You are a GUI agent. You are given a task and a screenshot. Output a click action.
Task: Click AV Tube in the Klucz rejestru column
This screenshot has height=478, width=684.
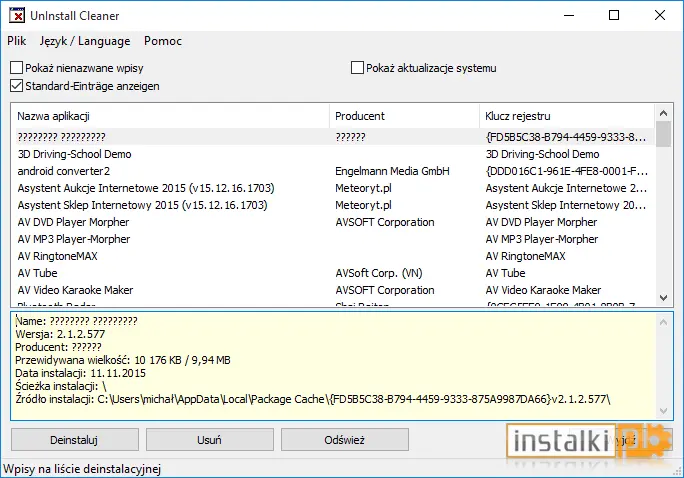coord(506,273)
